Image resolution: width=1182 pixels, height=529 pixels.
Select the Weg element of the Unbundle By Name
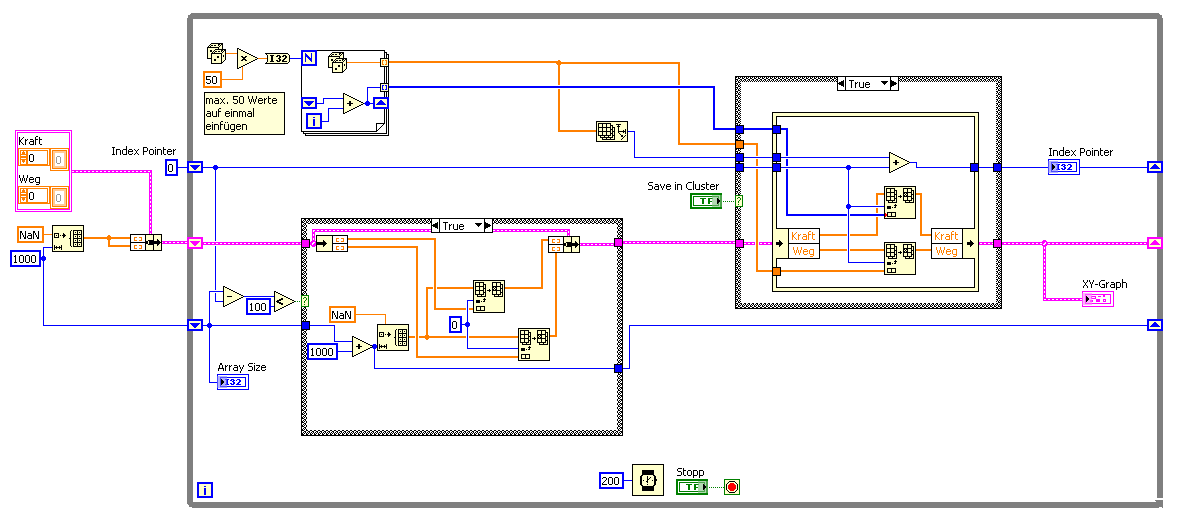803,250
